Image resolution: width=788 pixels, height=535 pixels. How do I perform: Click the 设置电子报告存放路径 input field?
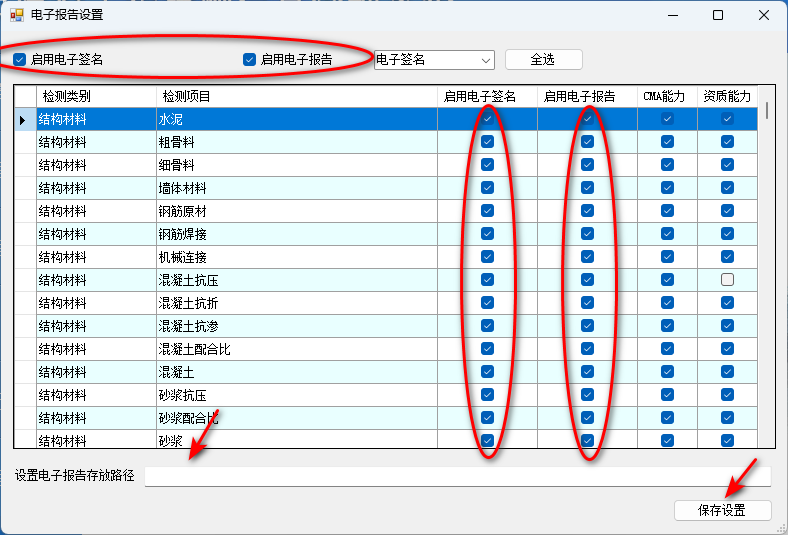pos(457,476)
